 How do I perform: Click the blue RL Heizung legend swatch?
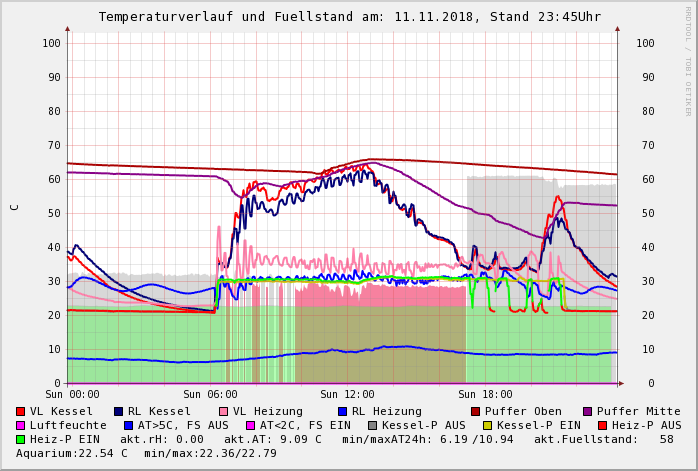point(342,411)
